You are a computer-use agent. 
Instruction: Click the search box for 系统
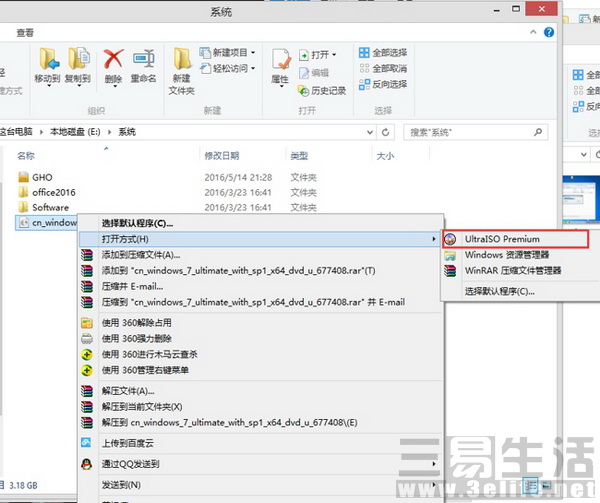pyautogui.click(x=475, y=132)
